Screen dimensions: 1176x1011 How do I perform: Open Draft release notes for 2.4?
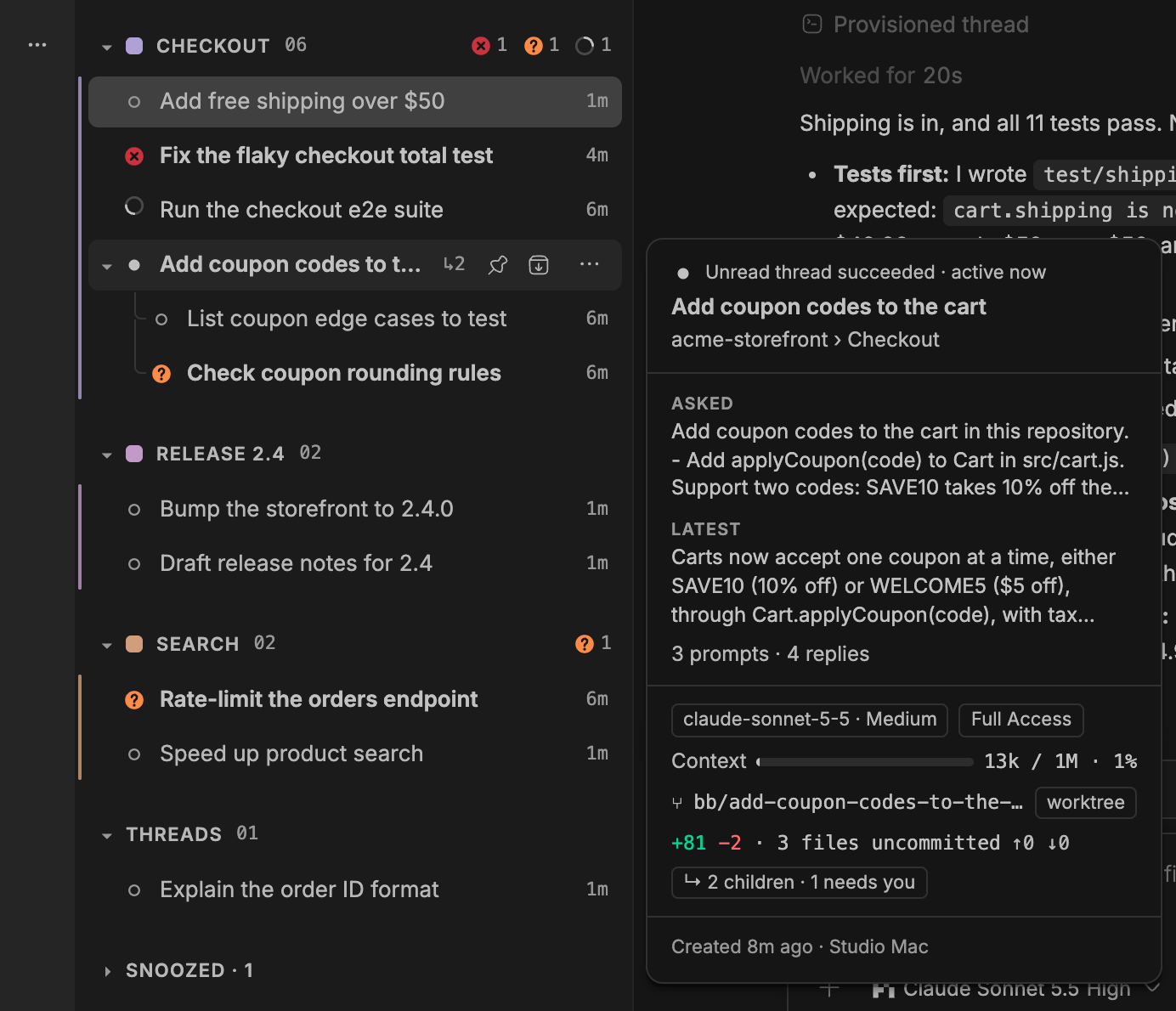coord(355,563)
